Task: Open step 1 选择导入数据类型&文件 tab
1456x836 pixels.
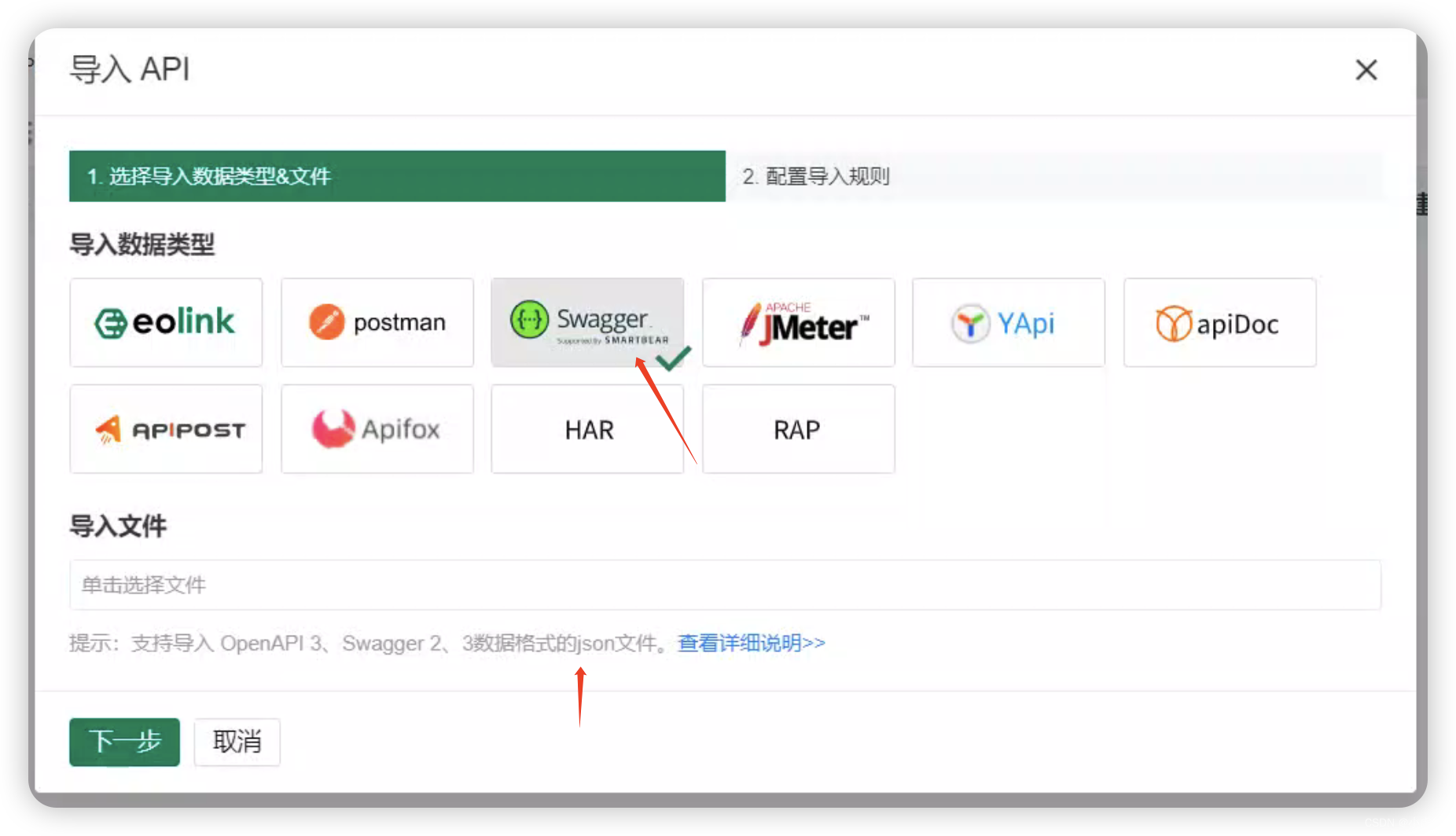Action: pos(397,176)
